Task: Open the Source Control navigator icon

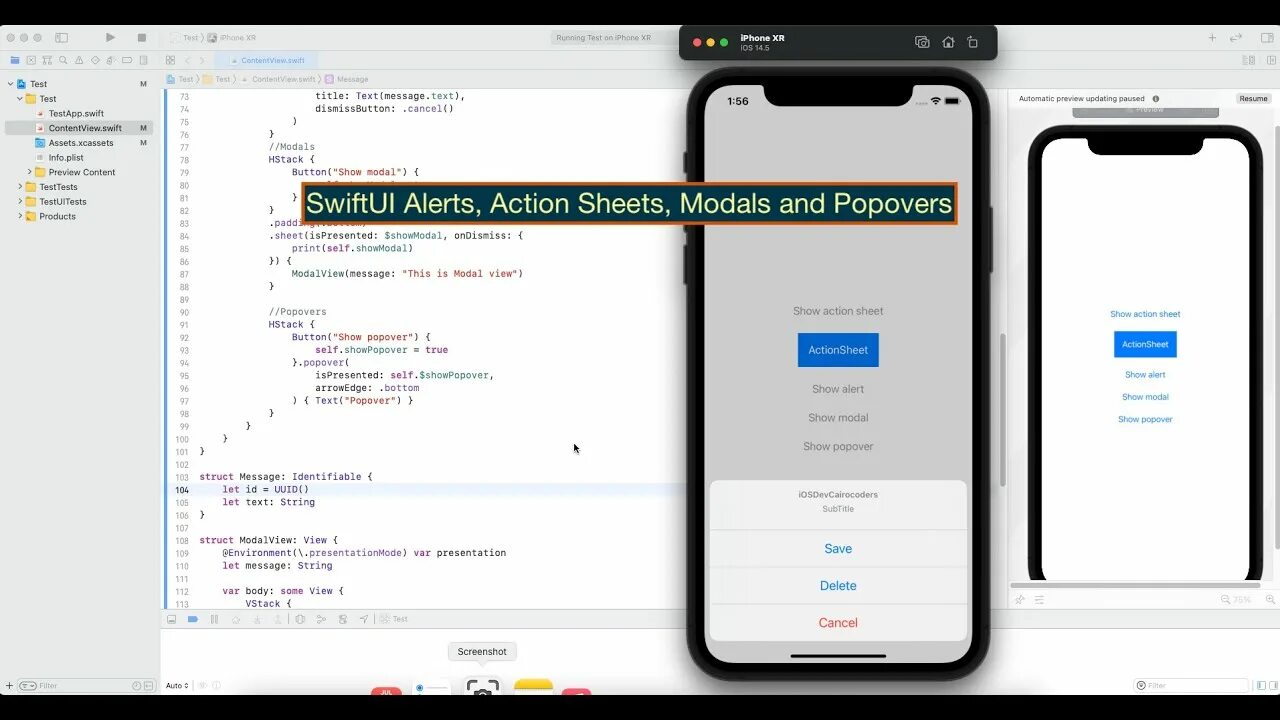Action: pos(31,60)
